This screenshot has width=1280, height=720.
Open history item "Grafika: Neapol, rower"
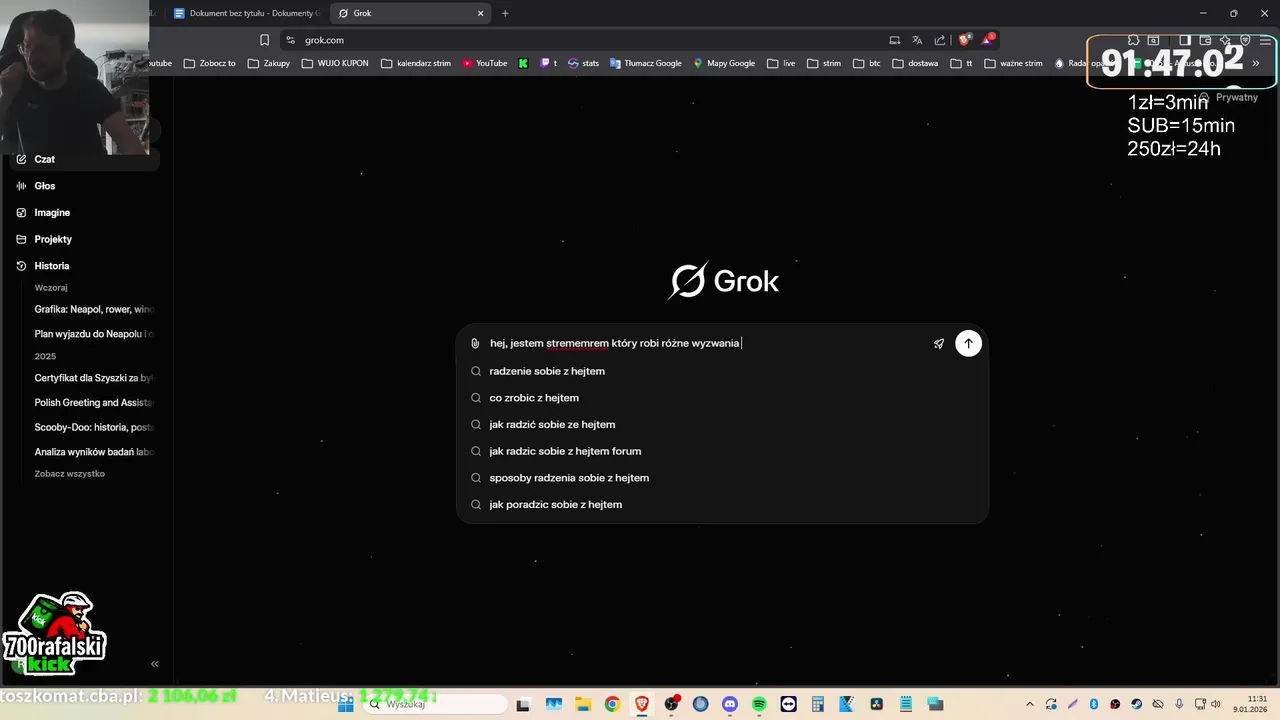[94, 309]
